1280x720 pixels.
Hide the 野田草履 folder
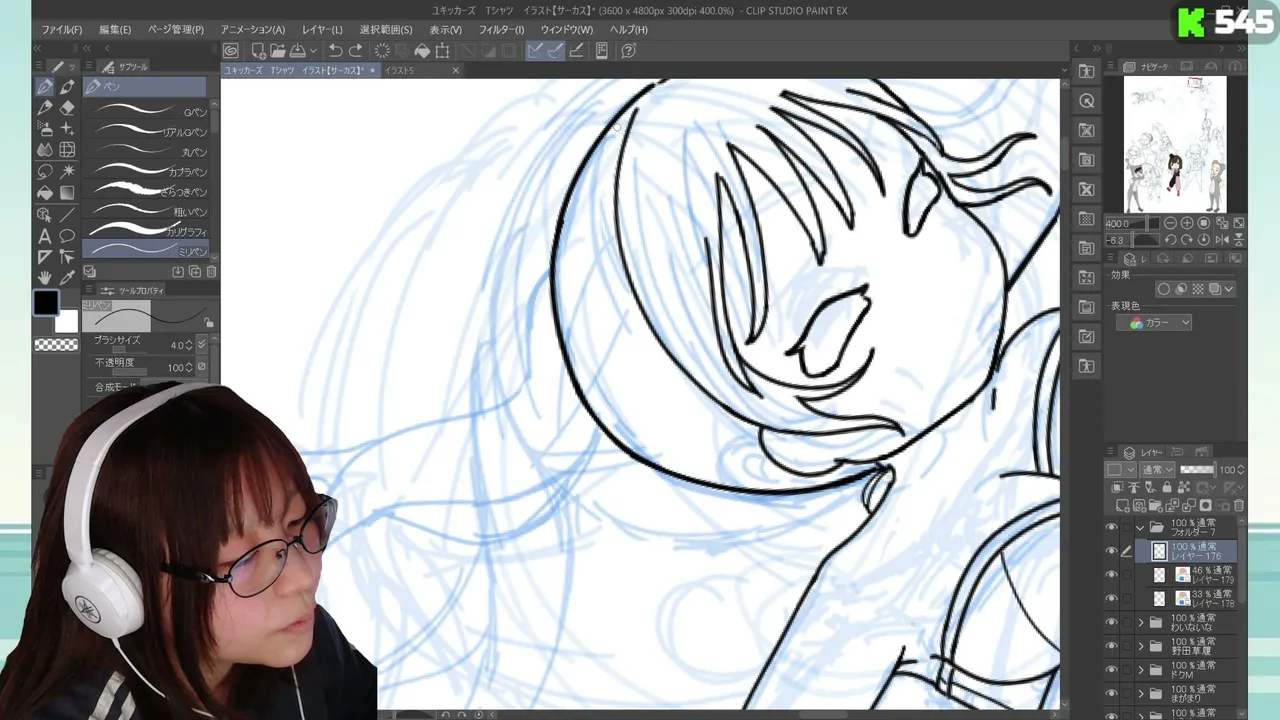click(1111, 646)
